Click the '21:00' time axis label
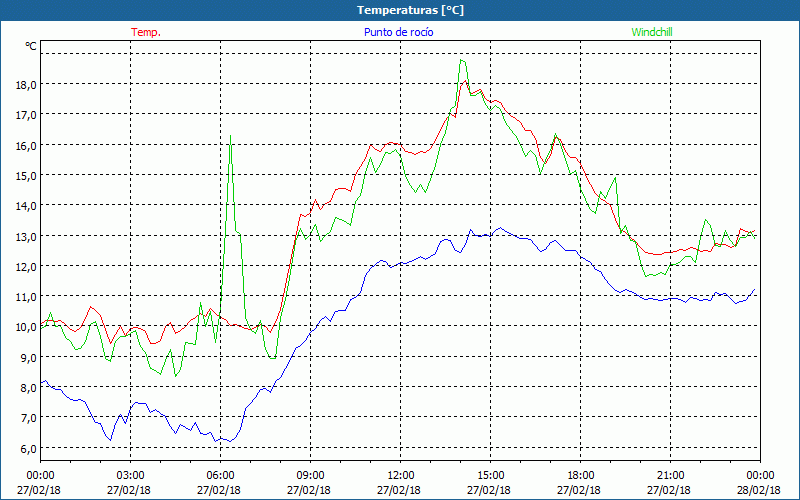 (670, 476)
